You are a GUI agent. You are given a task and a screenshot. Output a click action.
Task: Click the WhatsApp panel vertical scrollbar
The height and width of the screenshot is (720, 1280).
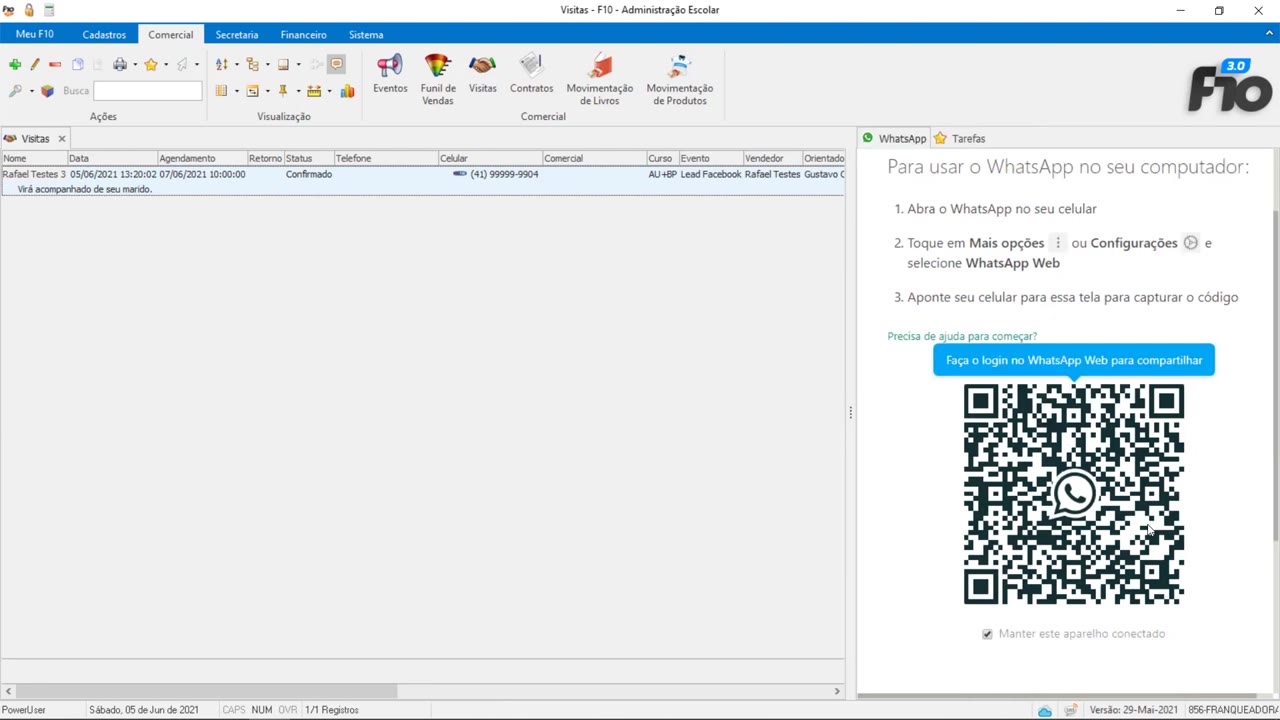pyautogui.click(x=1274, y=375)
